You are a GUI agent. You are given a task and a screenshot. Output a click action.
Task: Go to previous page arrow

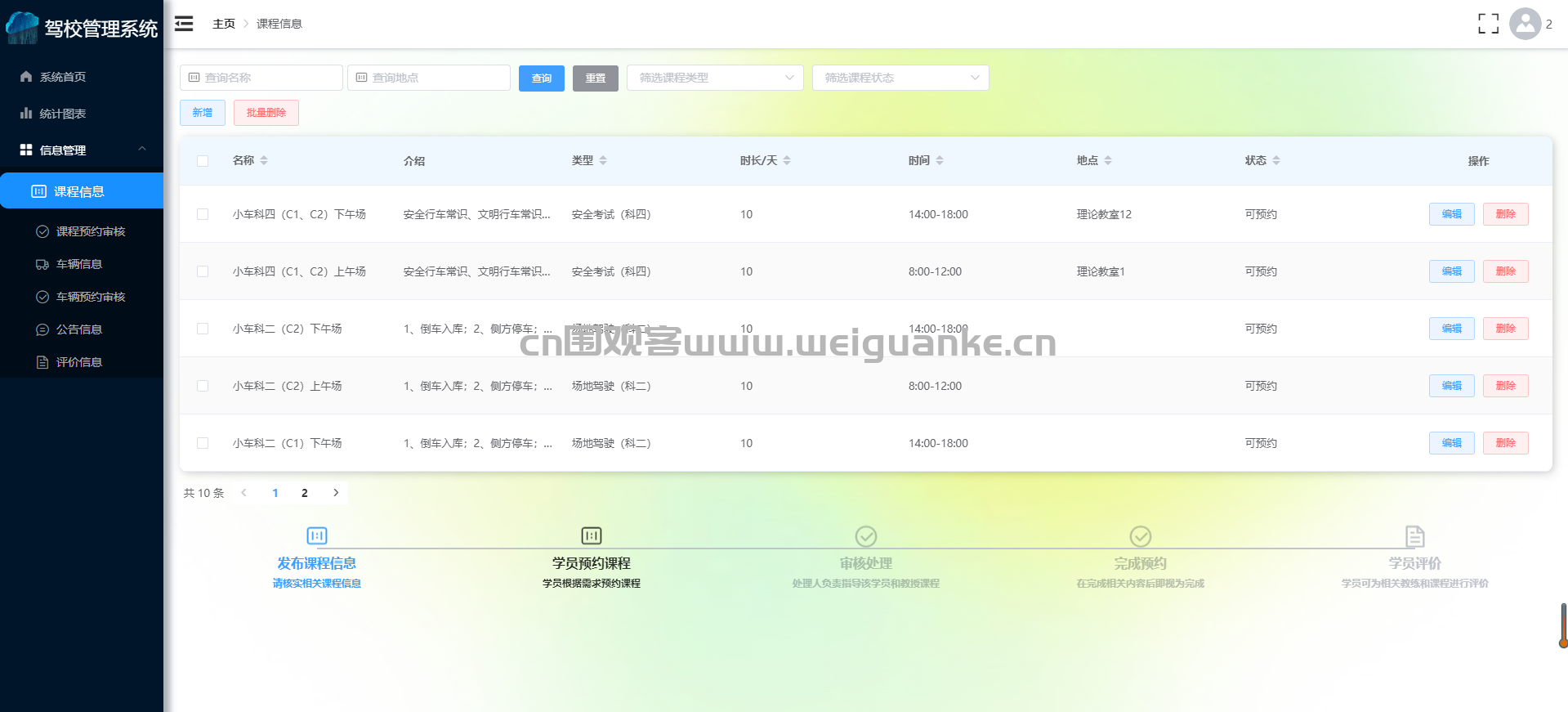(x=243, y=493)
